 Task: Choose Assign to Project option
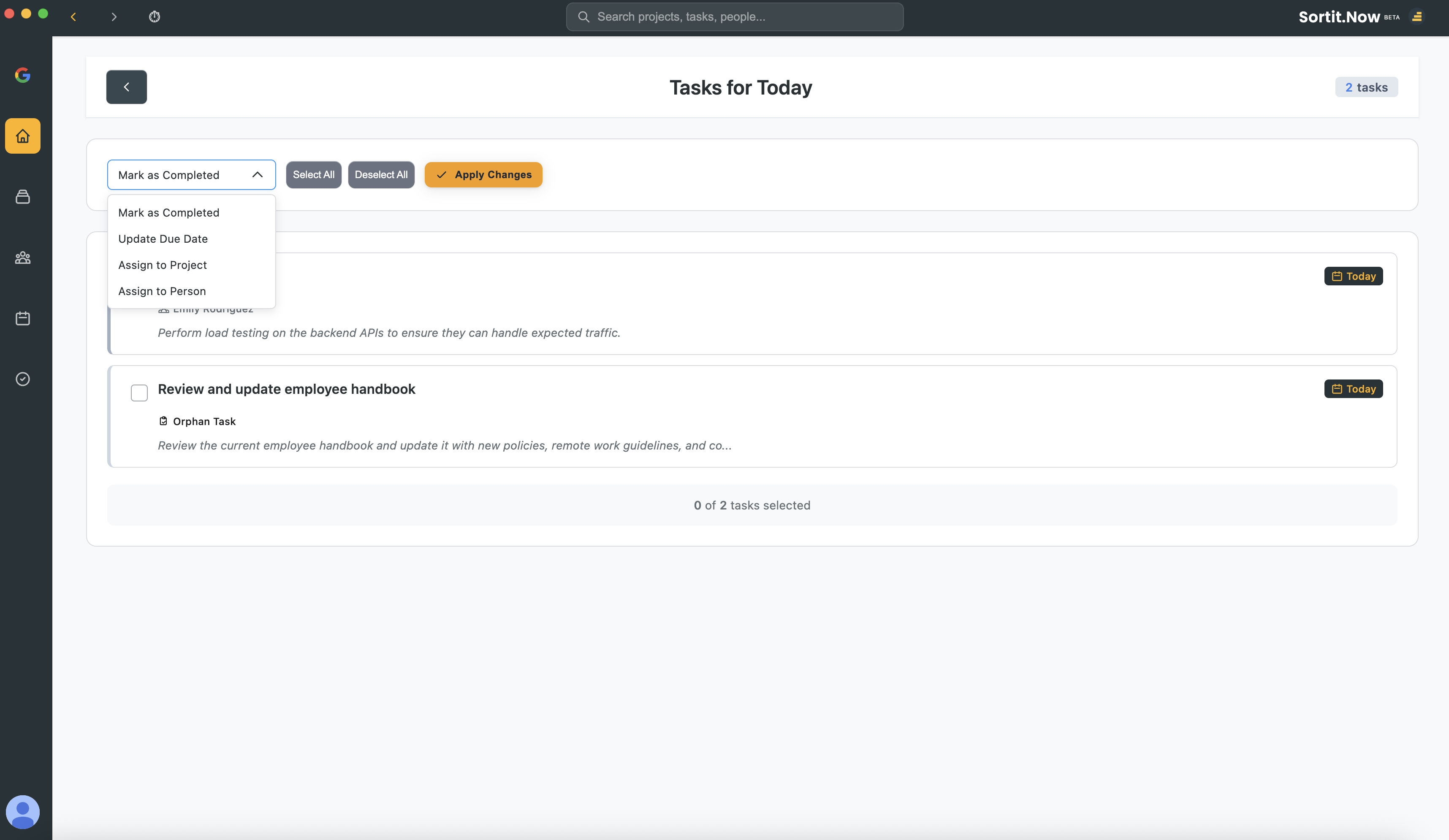point(162,265)
